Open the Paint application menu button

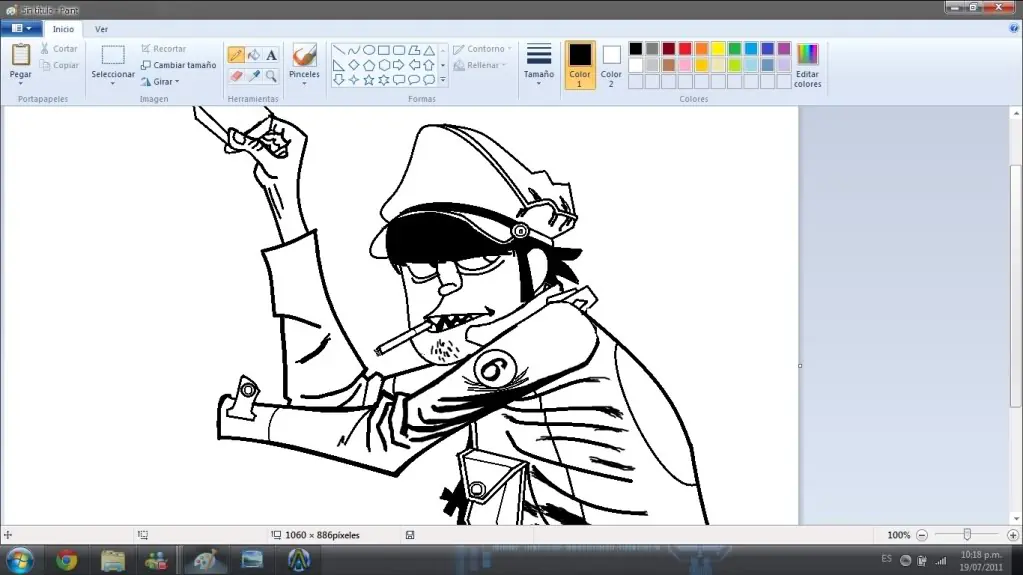pyautogui.click(x=21, y=28)
